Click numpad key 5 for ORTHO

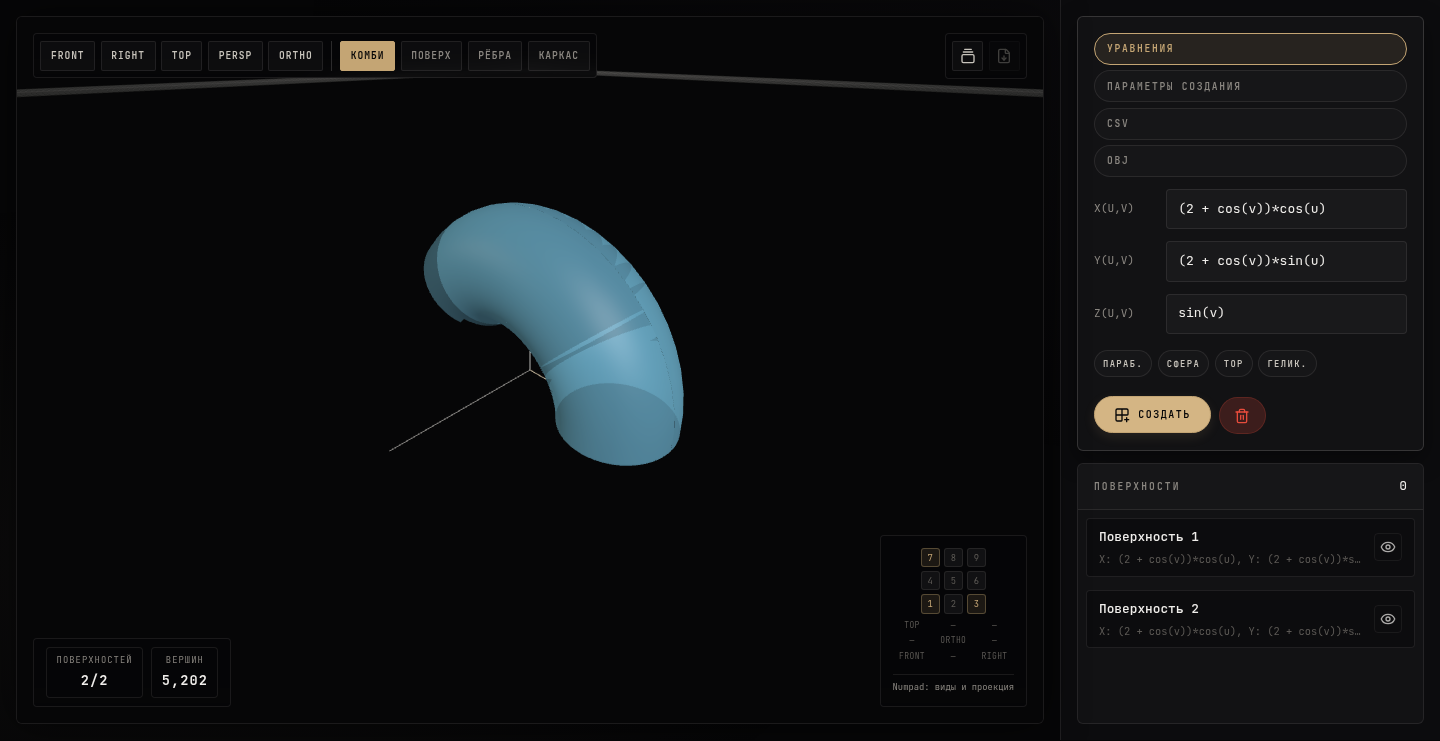click(953, 581)
